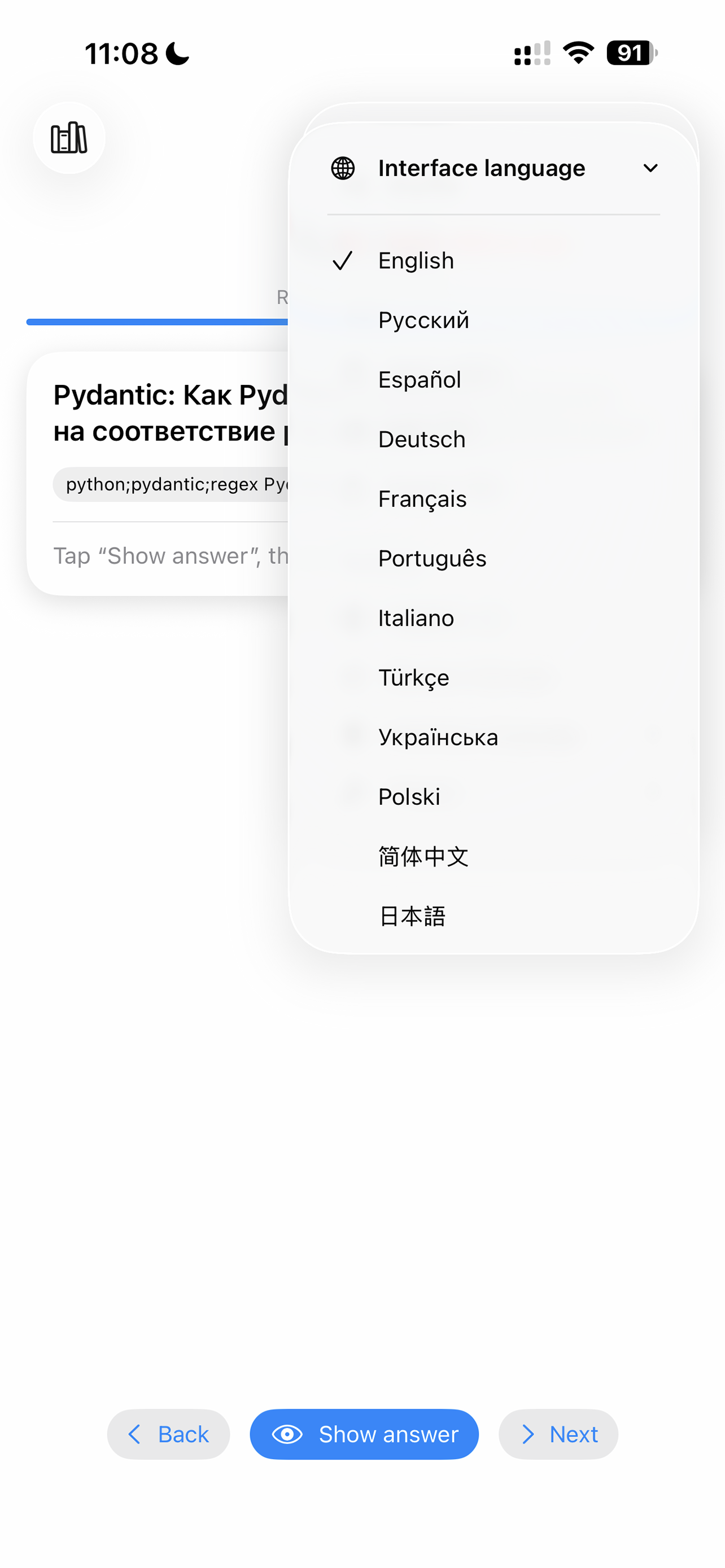Open the library books icon
725x1568 pixels.
[x=69, y=138]
